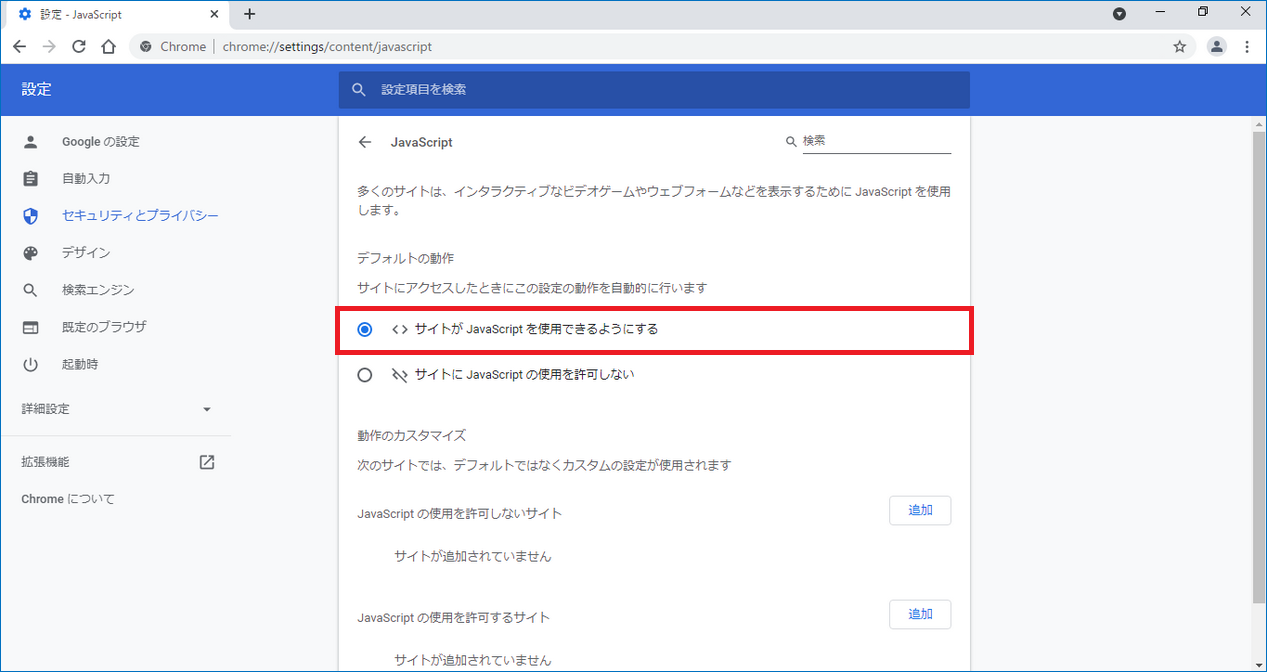Click the Chrome site info icon in address bar

pyautogui.click(x=146, y=47)
